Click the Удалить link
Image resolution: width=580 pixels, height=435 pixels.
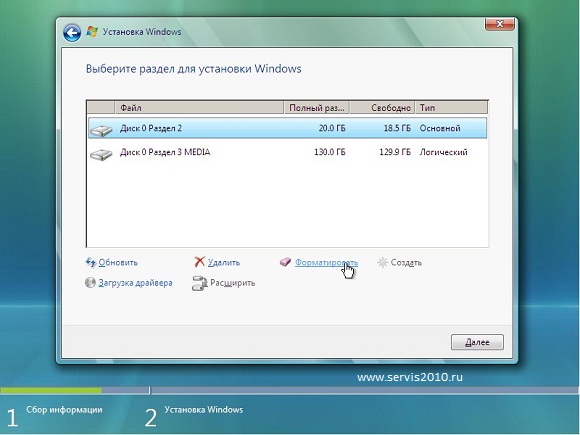(x=224, y=263)
